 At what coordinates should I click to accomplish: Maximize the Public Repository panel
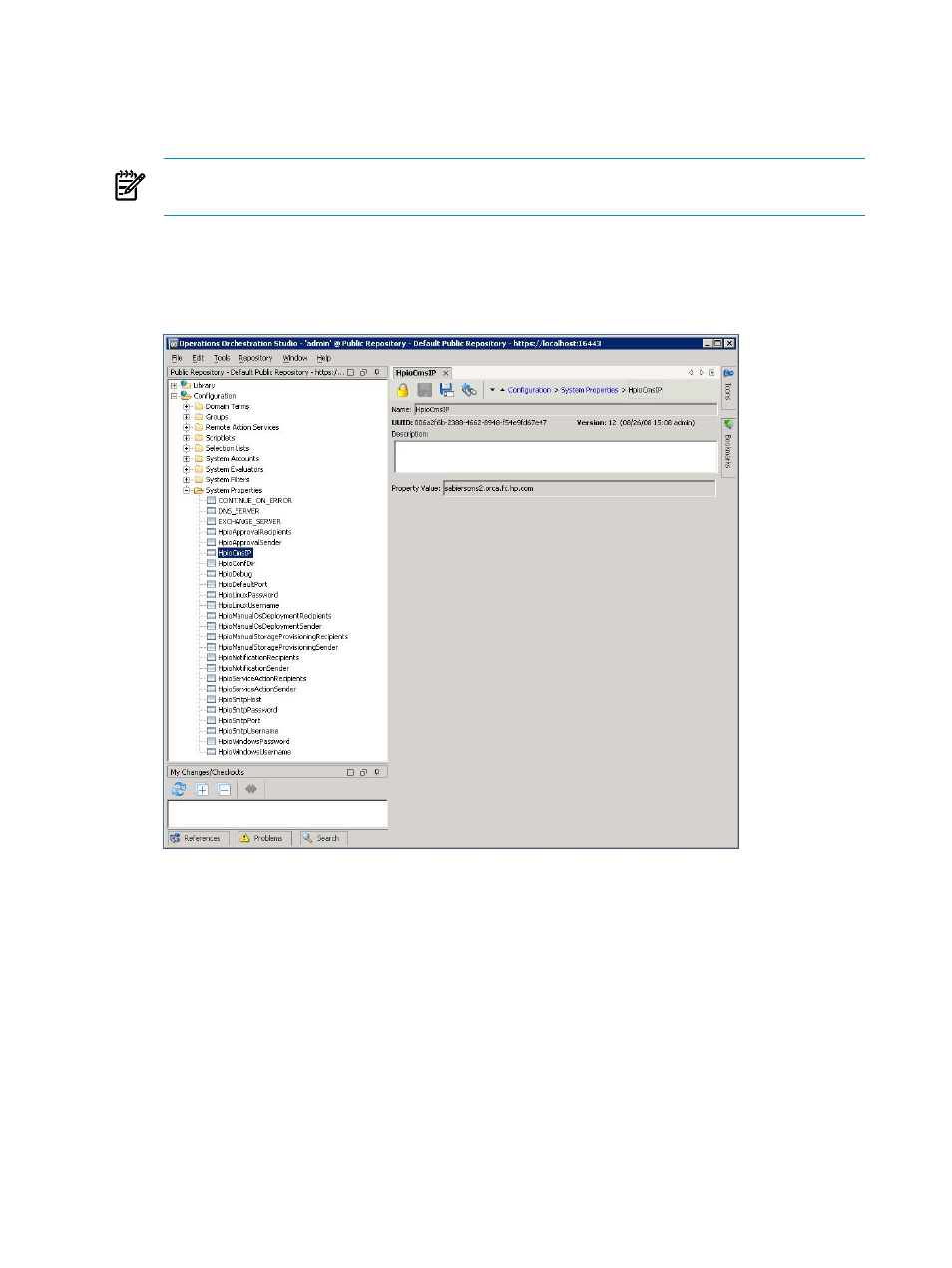click(x=350, y=373)
